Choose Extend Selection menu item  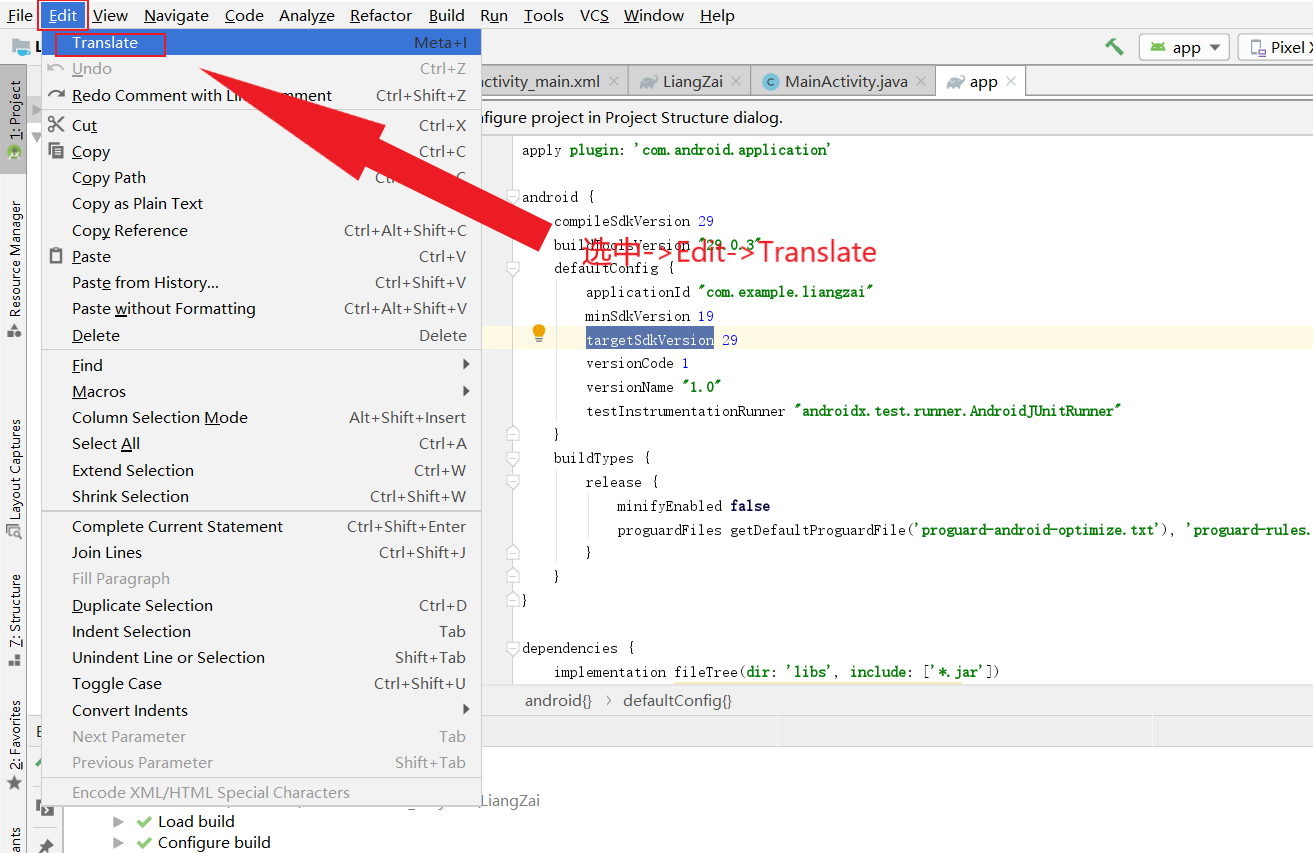[261, 470]
